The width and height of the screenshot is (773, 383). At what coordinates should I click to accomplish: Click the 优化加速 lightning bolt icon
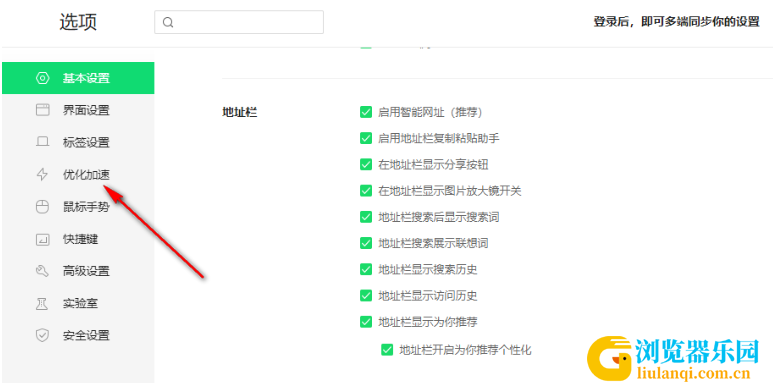43,174
